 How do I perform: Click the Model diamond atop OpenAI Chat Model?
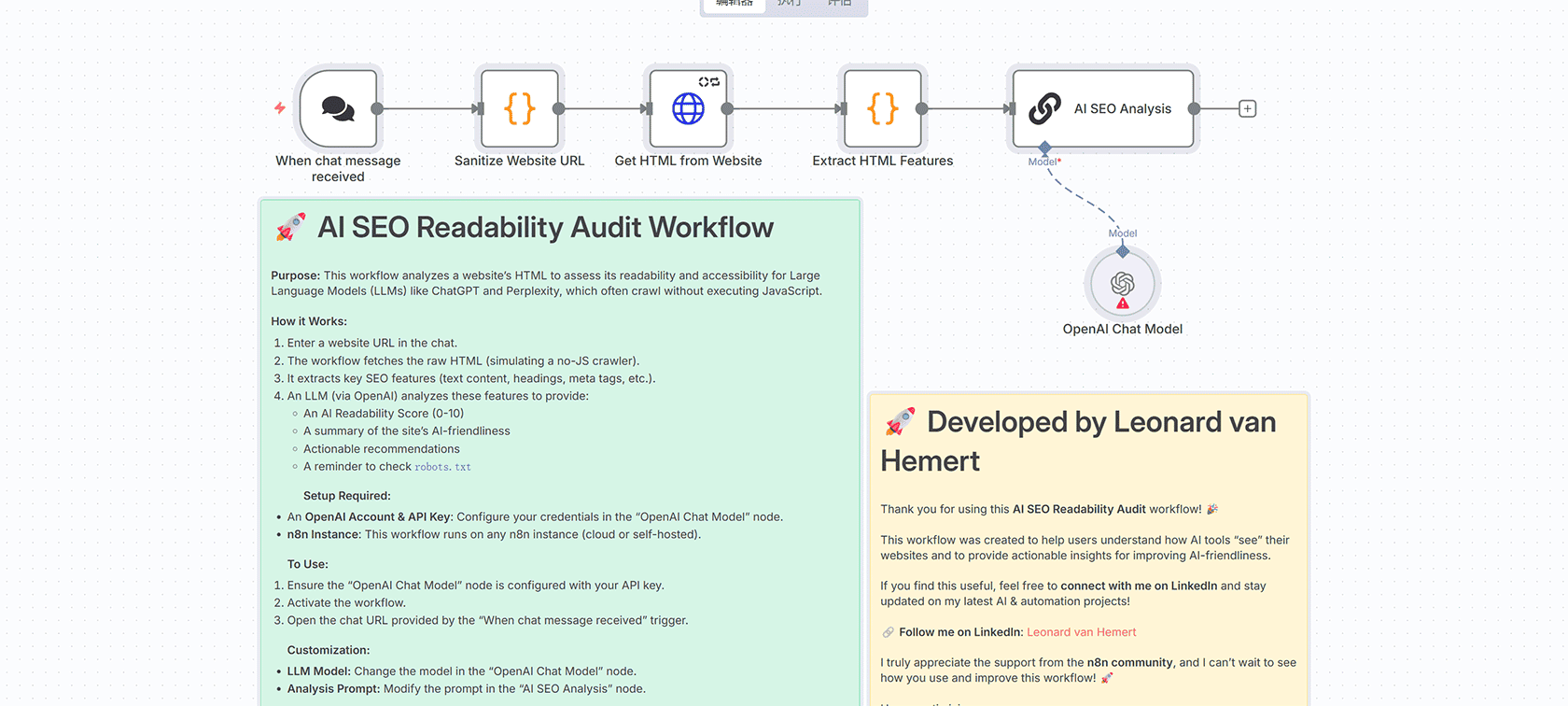1122,251
